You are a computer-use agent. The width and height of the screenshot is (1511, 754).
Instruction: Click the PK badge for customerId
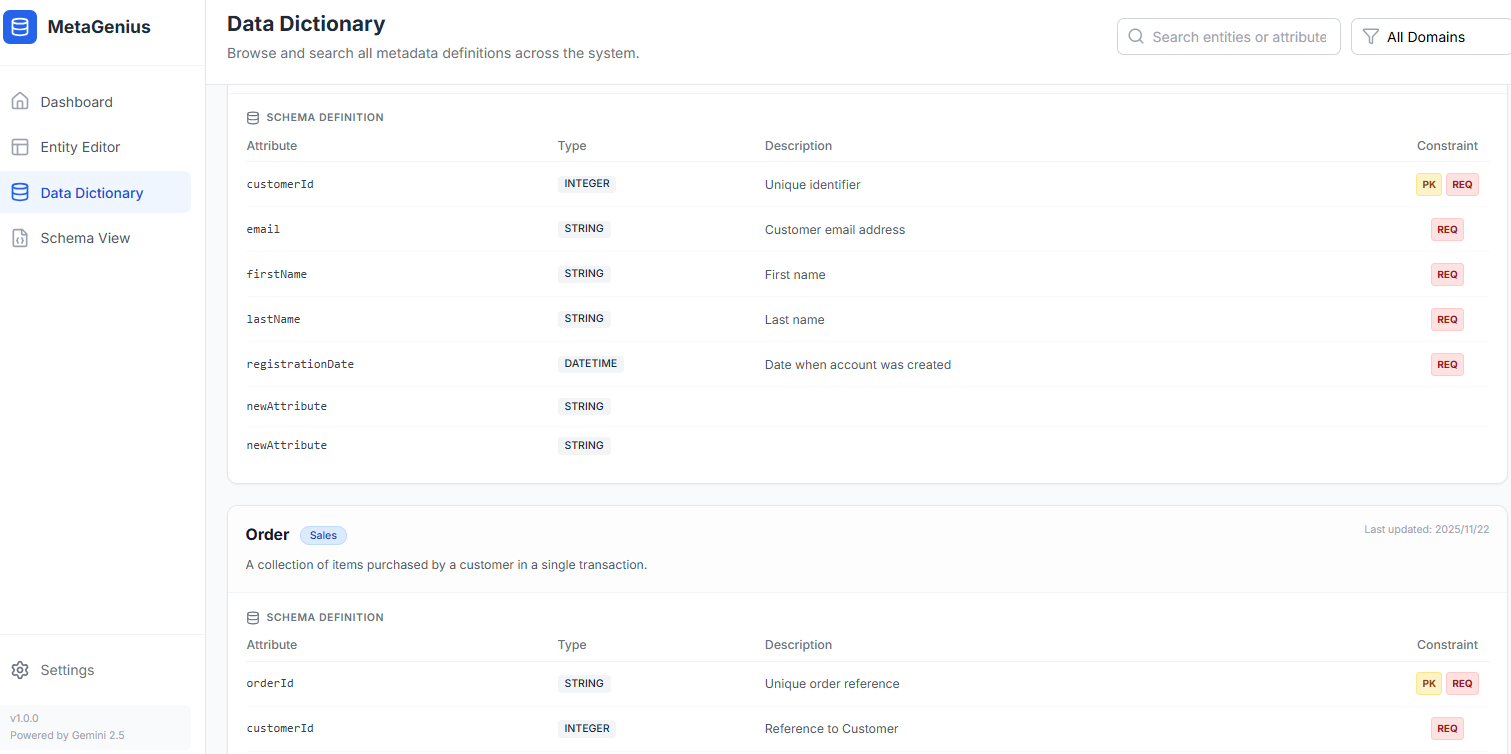[1429, 185]
